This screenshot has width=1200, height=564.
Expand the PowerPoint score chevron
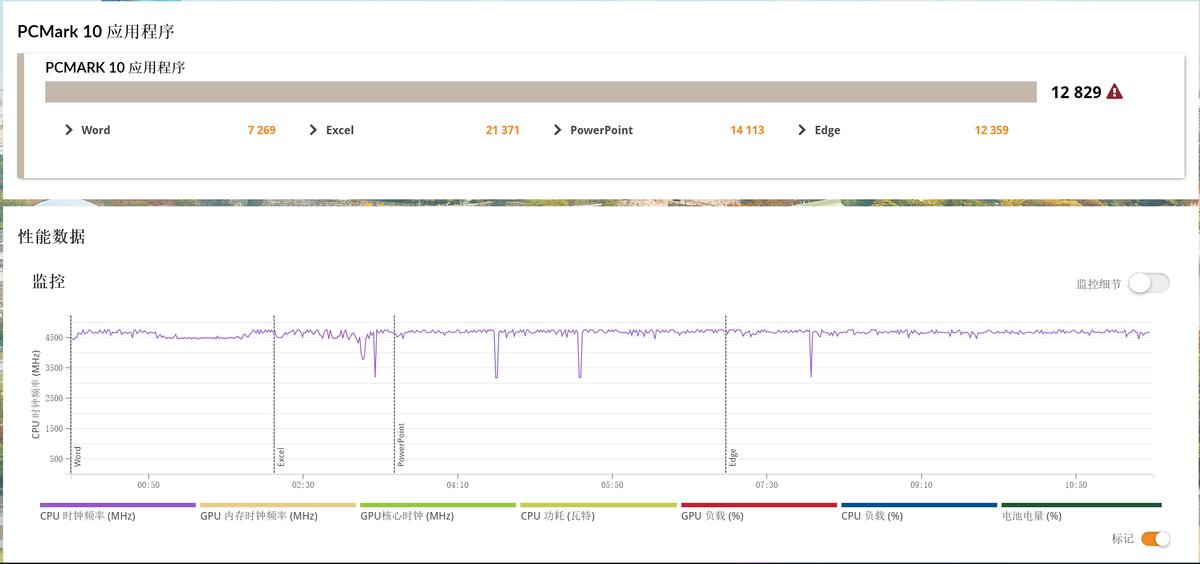(558, 130)
